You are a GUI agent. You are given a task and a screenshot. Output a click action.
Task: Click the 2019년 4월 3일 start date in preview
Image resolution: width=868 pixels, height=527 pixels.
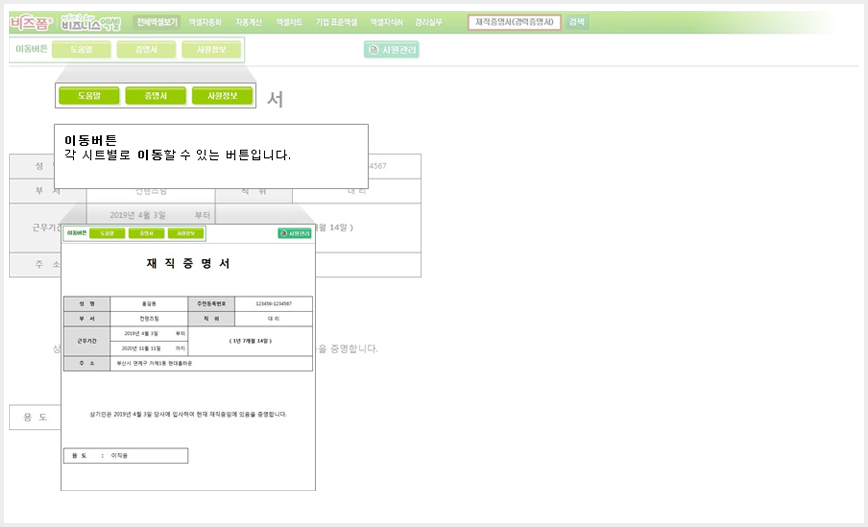coord(141,334)
